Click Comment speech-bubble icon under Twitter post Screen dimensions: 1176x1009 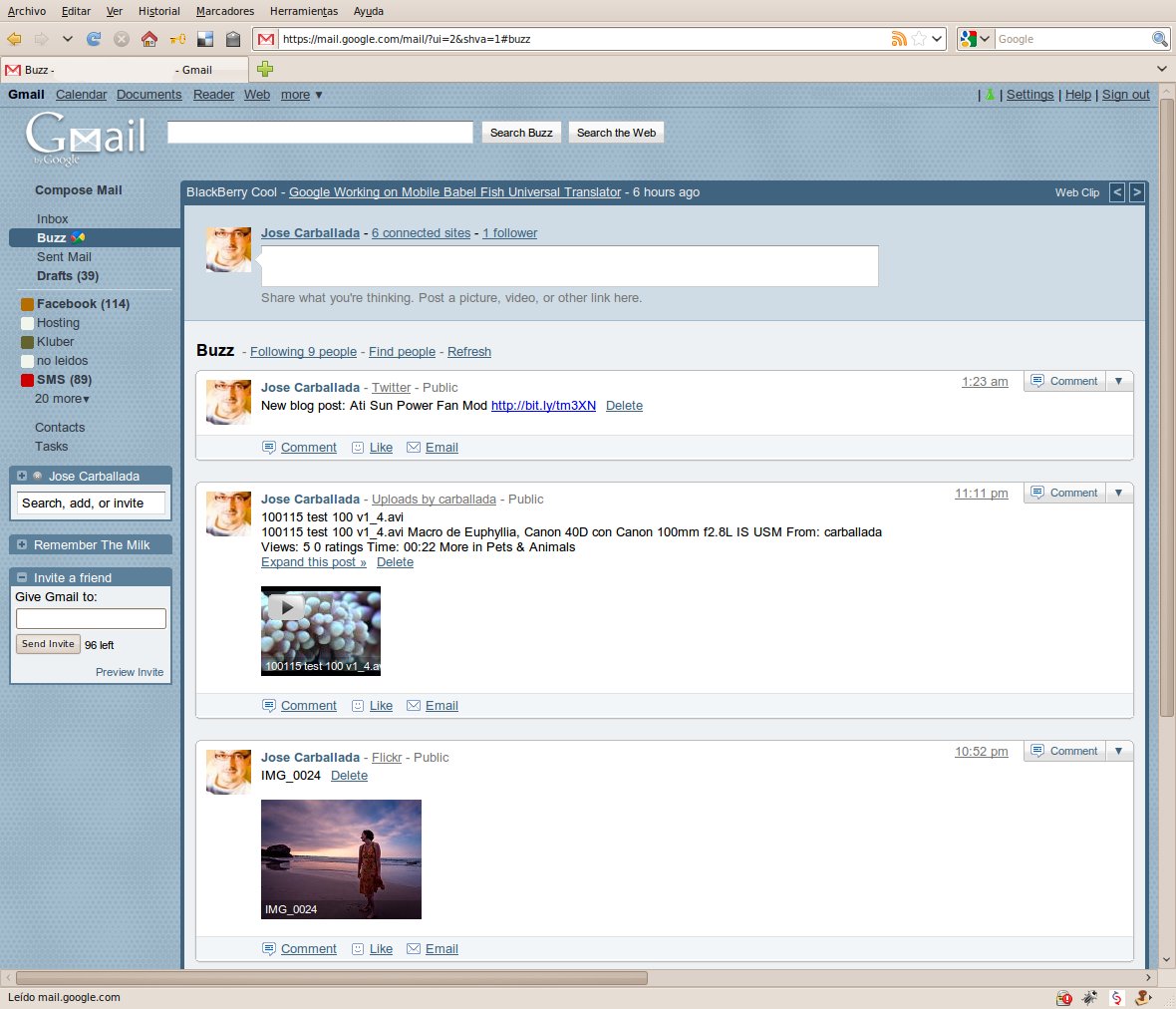click(x=268, y=447)
